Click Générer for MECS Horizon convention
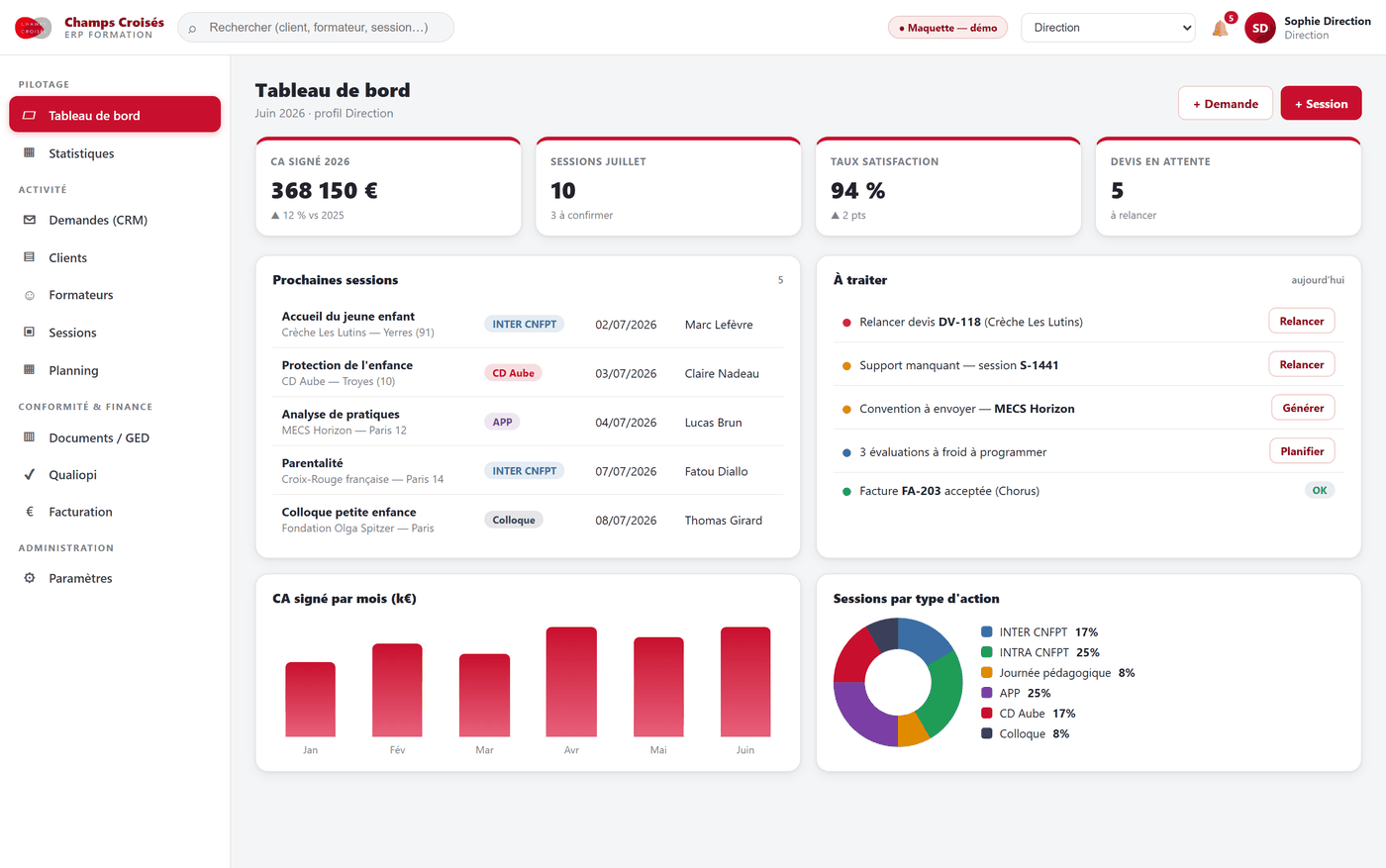 [1303, 408]
